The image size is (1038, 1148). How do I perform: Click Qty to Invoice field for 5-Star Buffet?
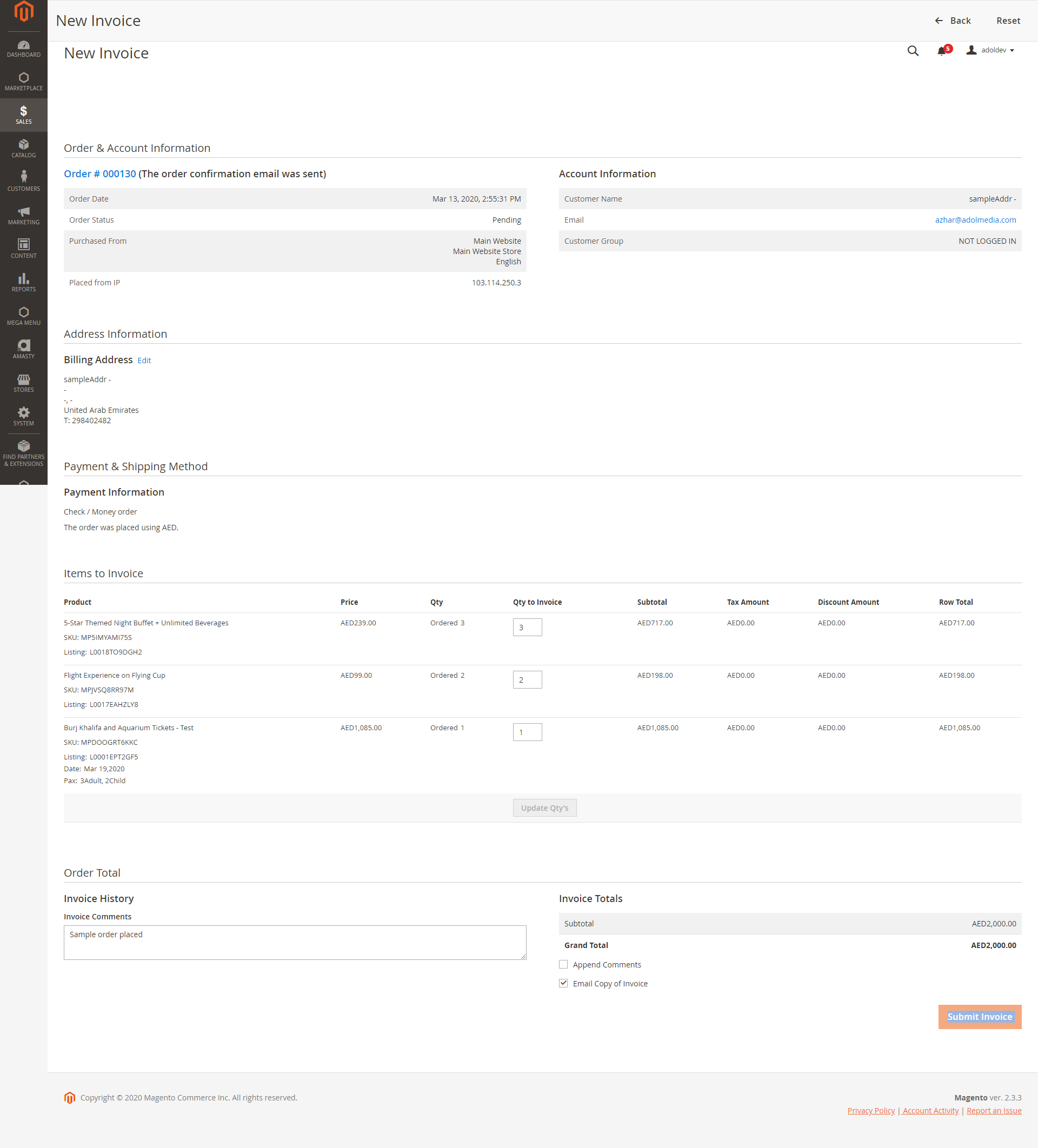527,628
